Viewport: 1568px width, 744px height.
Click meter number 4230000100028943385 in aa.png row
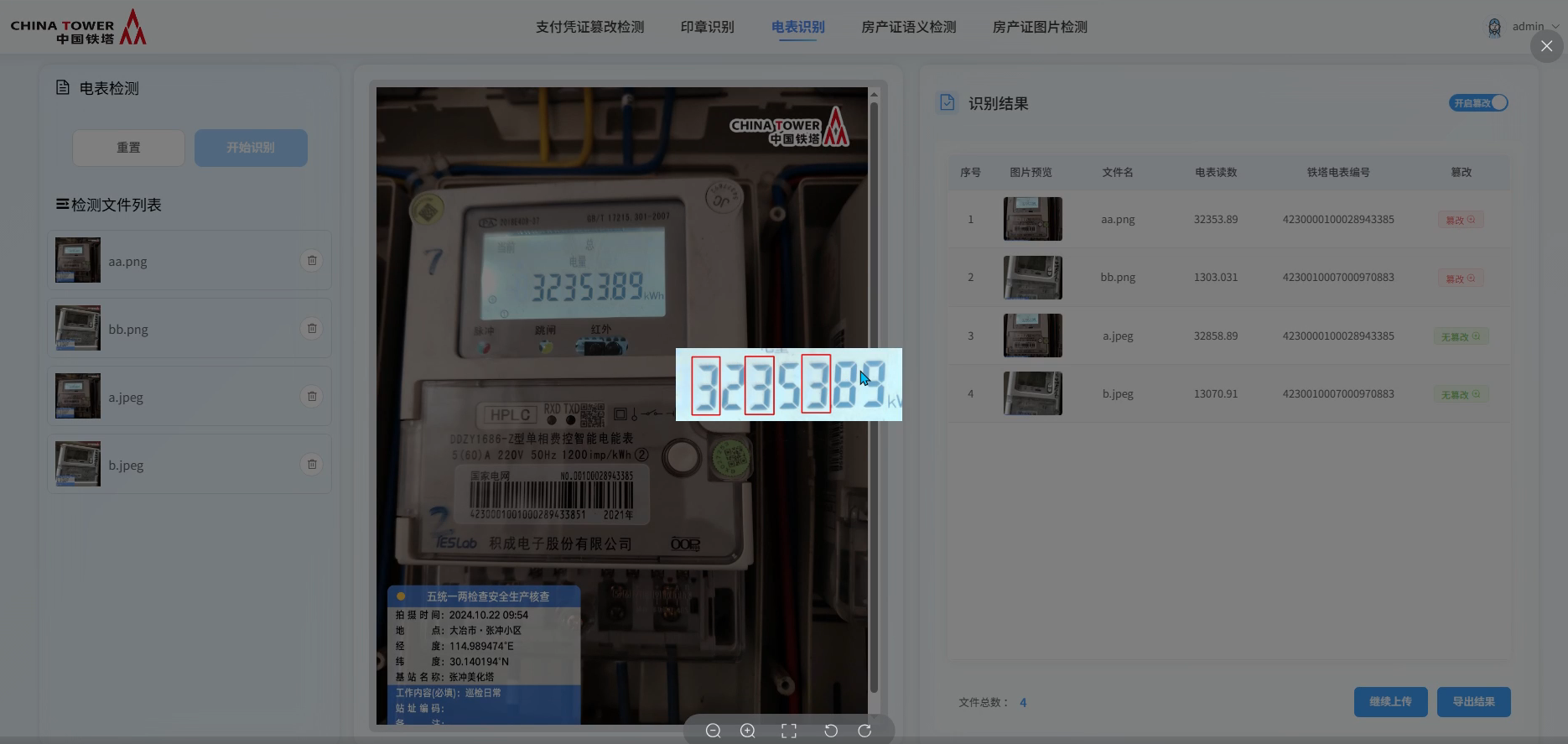click(x=1338, y=220)
